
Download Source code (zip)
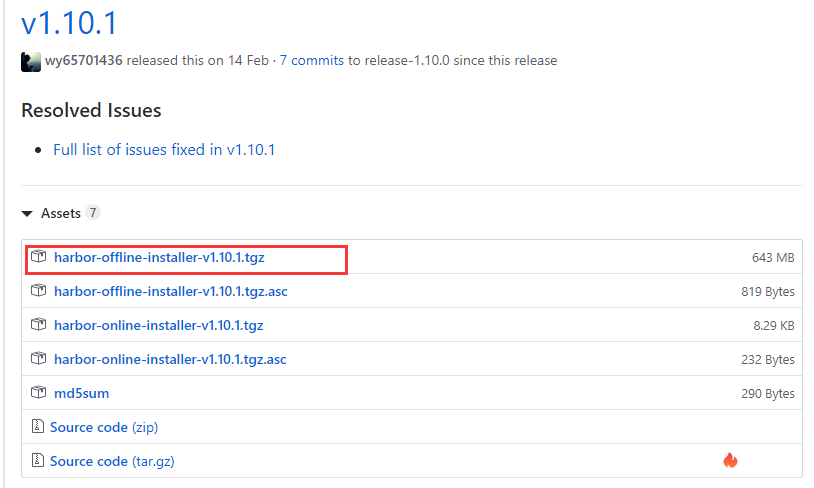point(104,427)
